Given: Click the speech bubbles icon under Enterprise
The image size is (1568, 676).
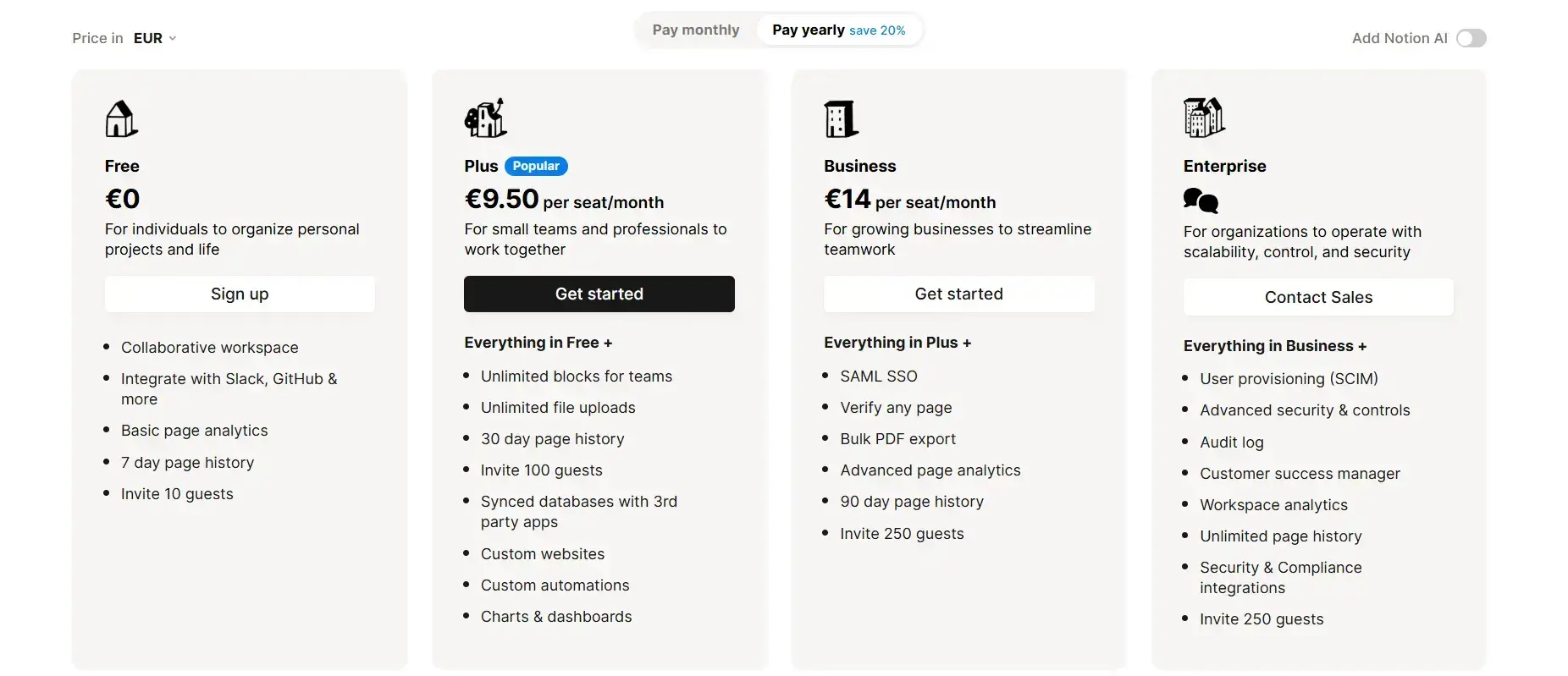Looking at the screenshot, I should click(x=1199, y=201).
